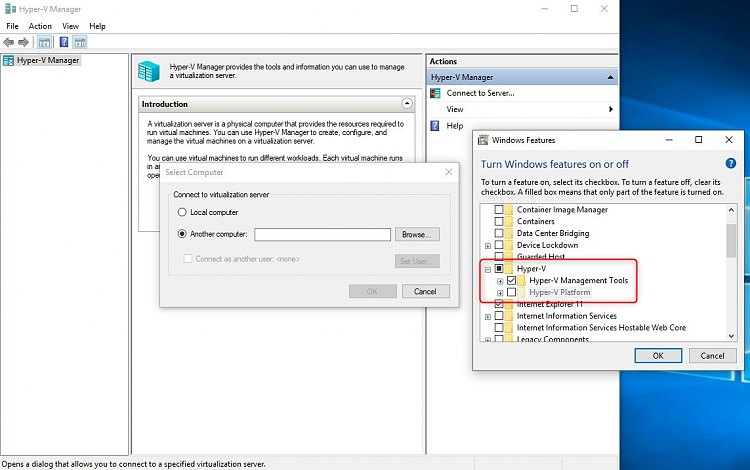Screen dimensions: 750x470
Task: Select Internet Information Services Hostable Web Core
Action: click(601, 328)
